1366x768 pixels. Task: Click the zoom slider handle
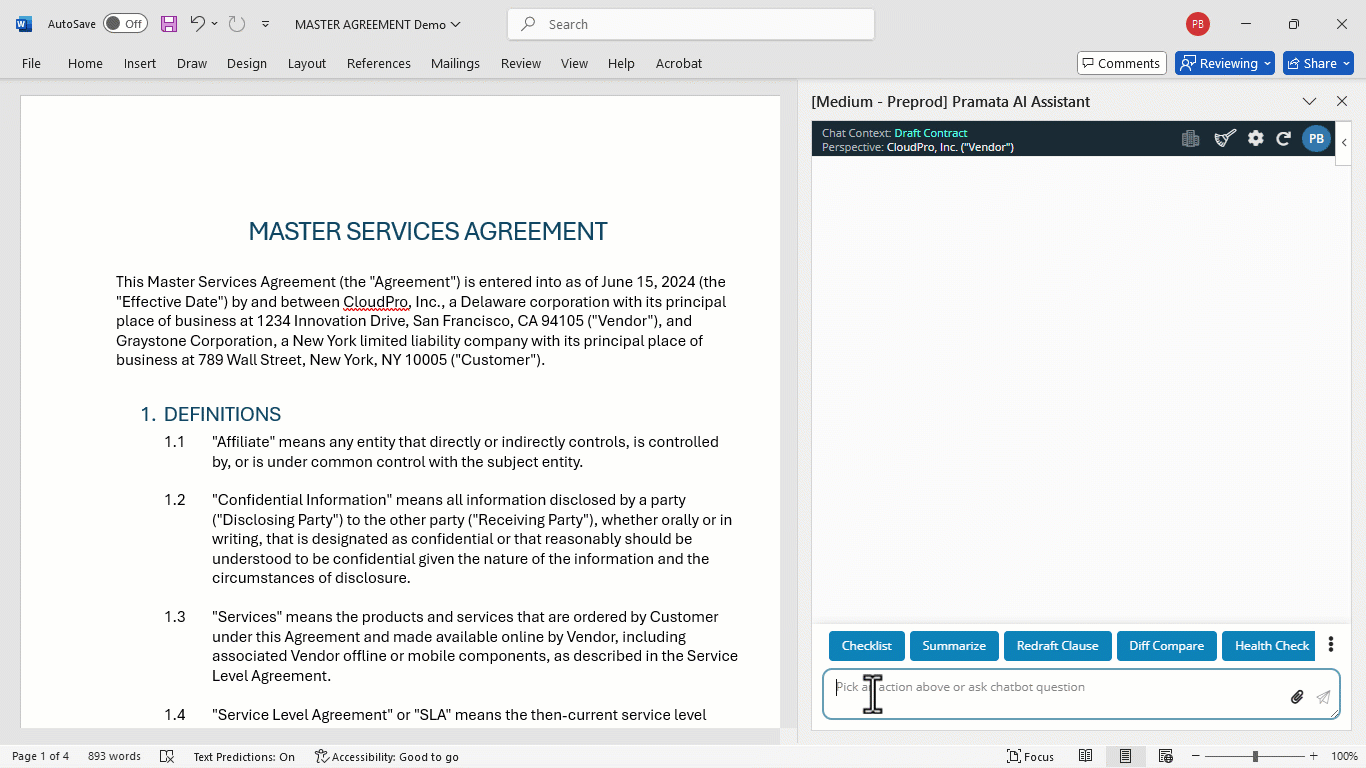tap(1255, 756)
